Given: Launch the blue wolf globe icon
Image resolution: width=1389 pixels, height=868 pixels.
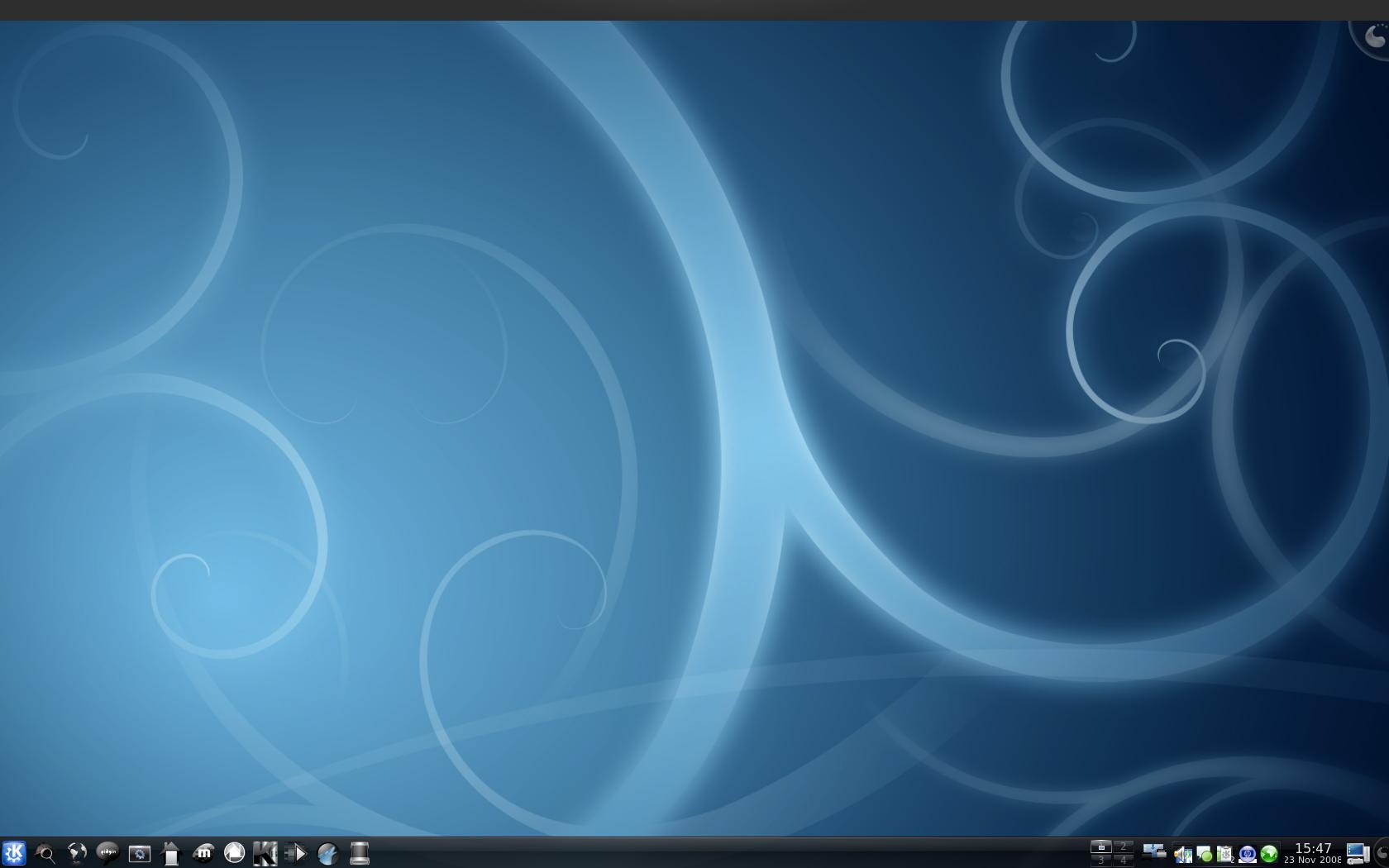Looking at the screenshot, I should (x=327, y=853).
